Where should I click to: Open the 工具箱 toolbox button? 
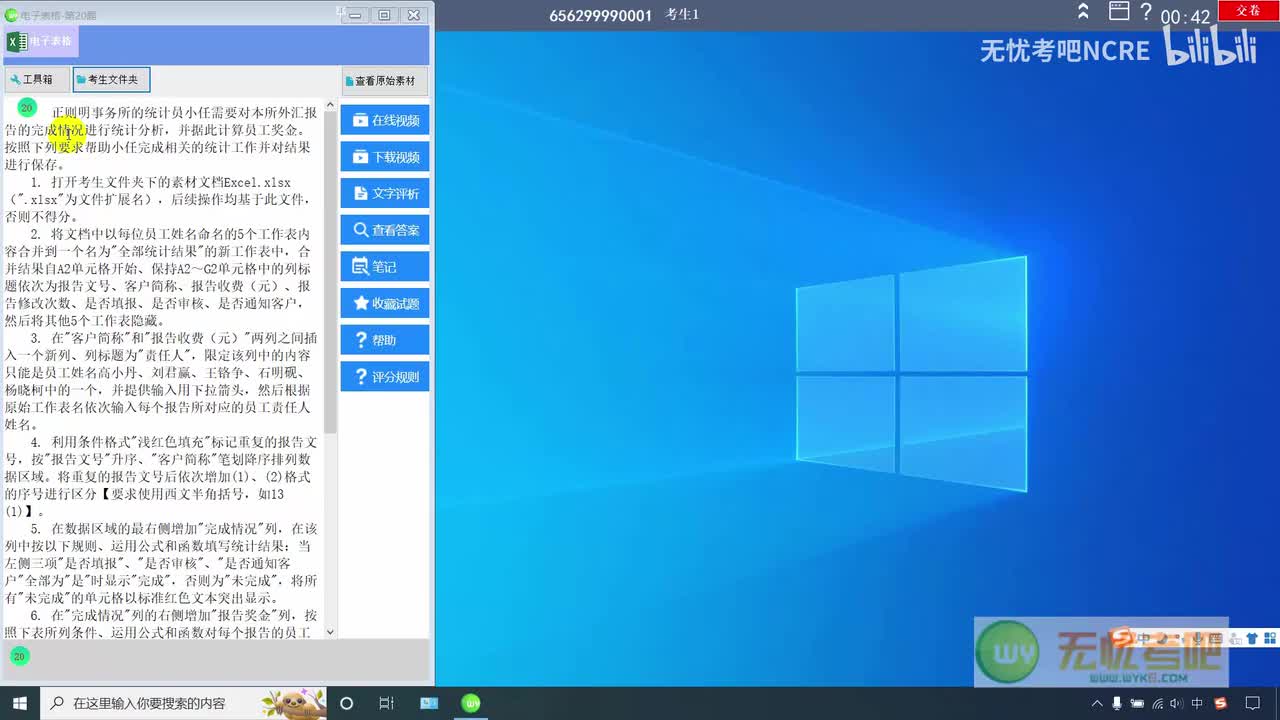pos(36,80)
